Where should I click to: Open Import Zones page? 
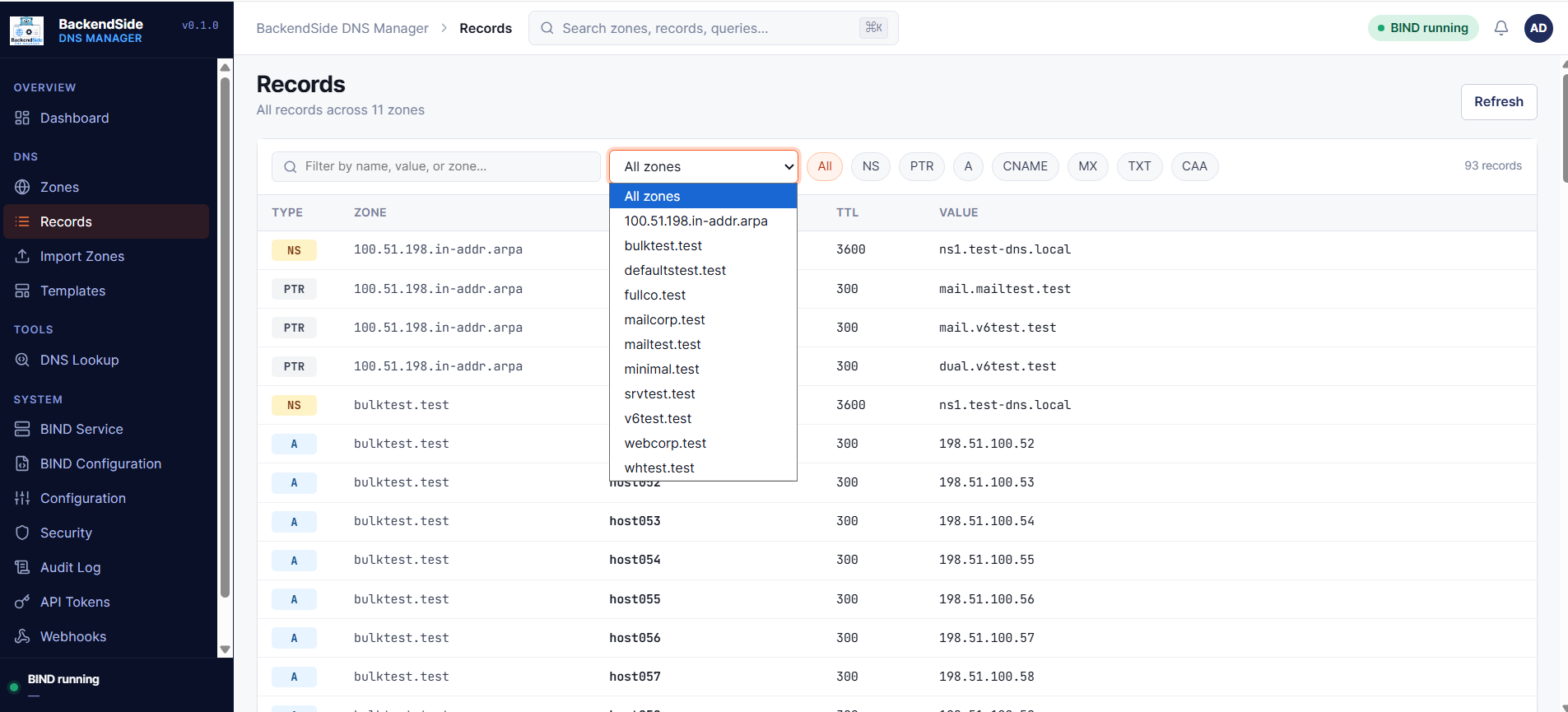[x=106, y=256]
